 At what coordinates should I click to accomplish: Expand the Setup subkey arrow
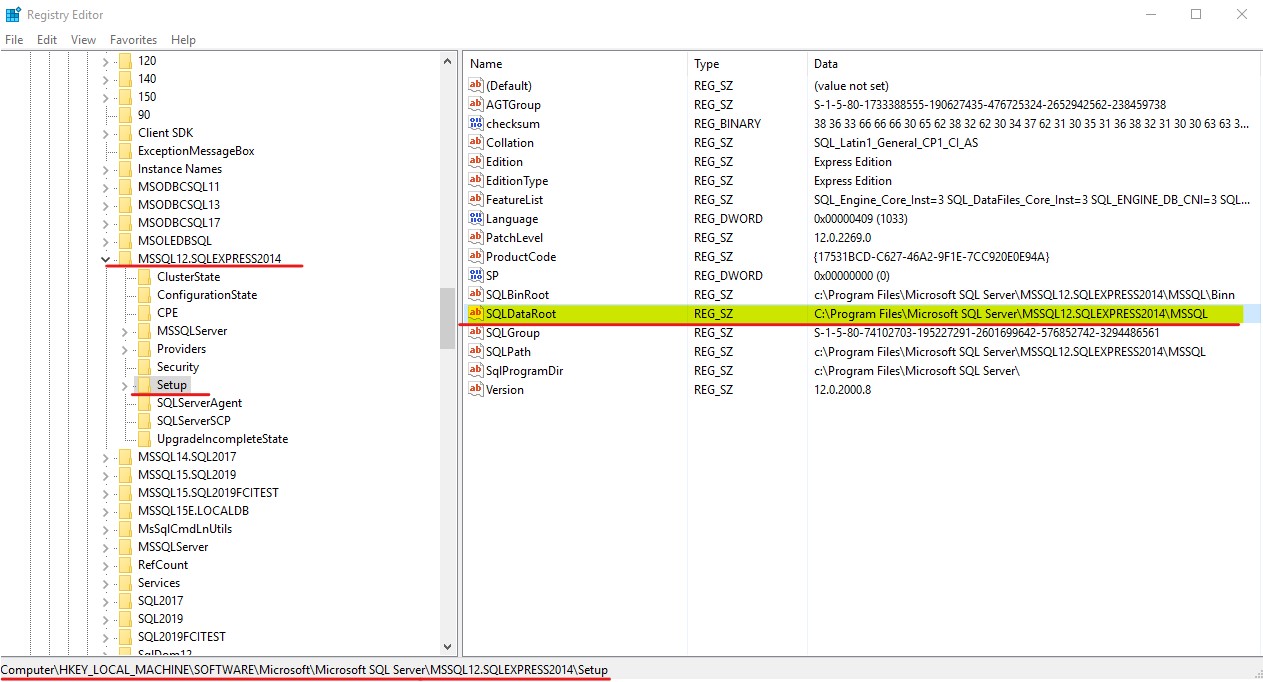coord(125,385)
